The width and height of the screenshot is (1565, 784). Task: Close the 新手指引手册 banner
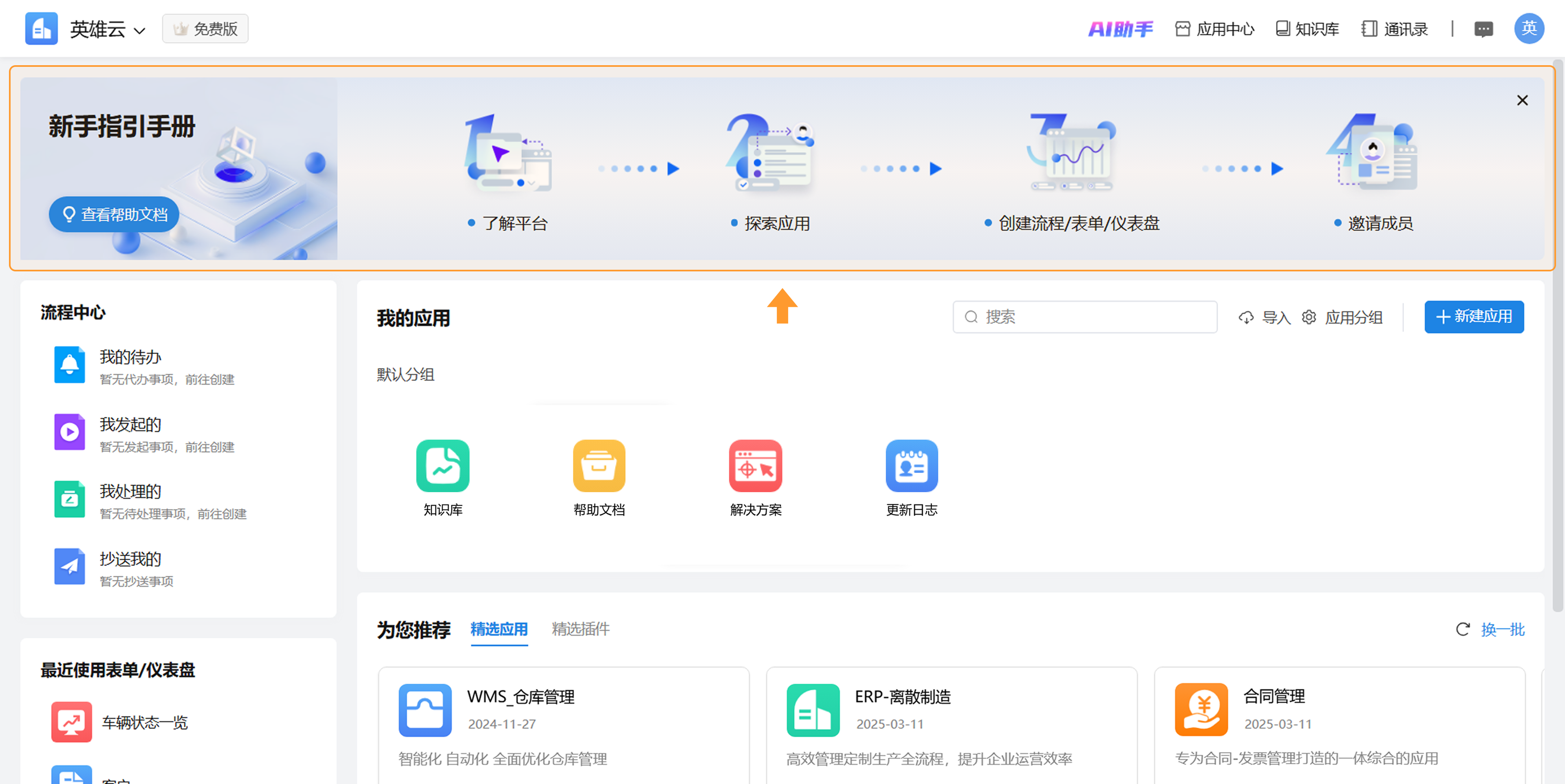click(x=1522, y=100)
